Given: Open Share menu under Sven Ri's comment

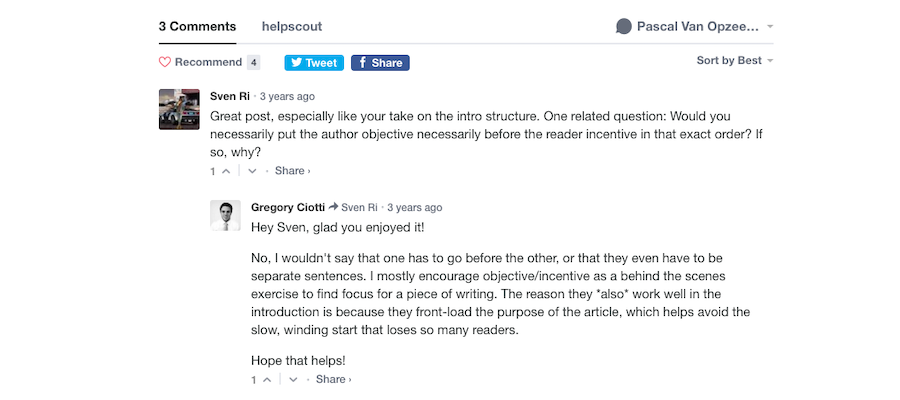Looking at the screenshot, I should click(292, 171).
